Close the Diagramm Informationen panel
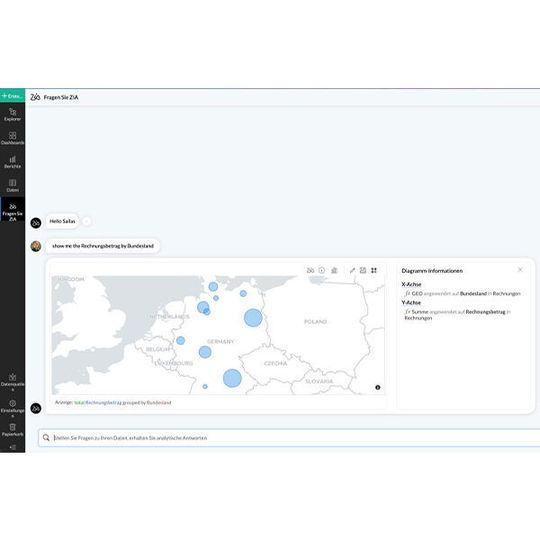 point(520,270)
